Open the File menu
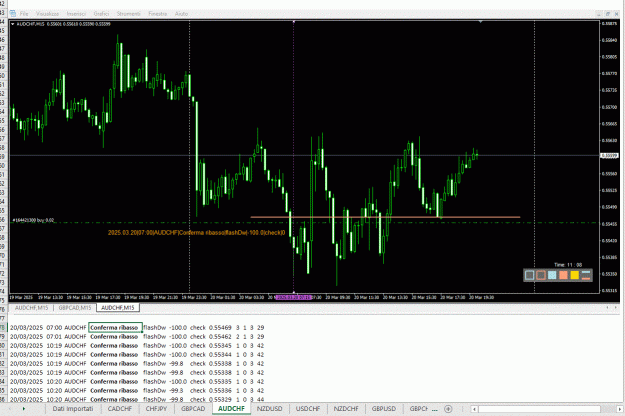The height and width of the screenshot is (416, 625). click(x=24, y=14)
